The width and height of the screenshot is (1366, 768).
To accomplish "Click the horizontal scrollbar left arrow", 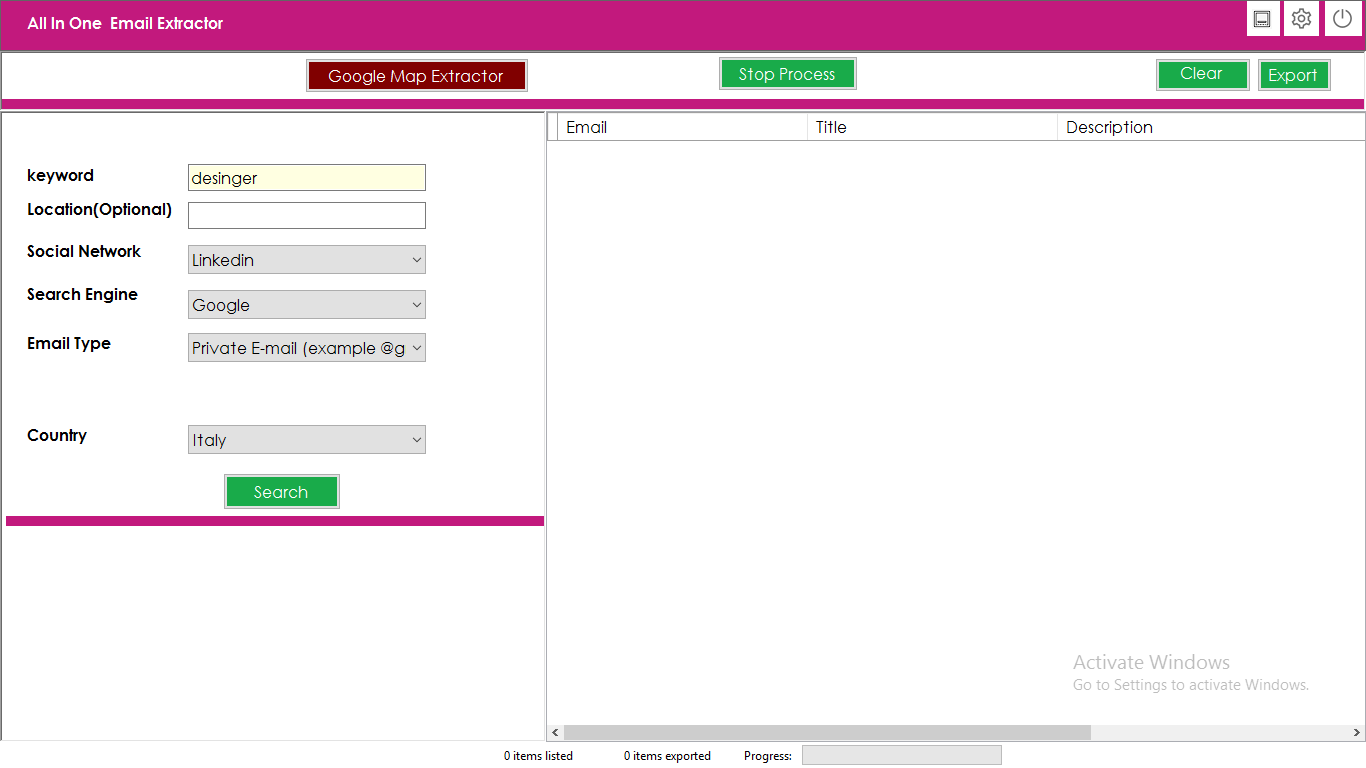I will point(556,733).
